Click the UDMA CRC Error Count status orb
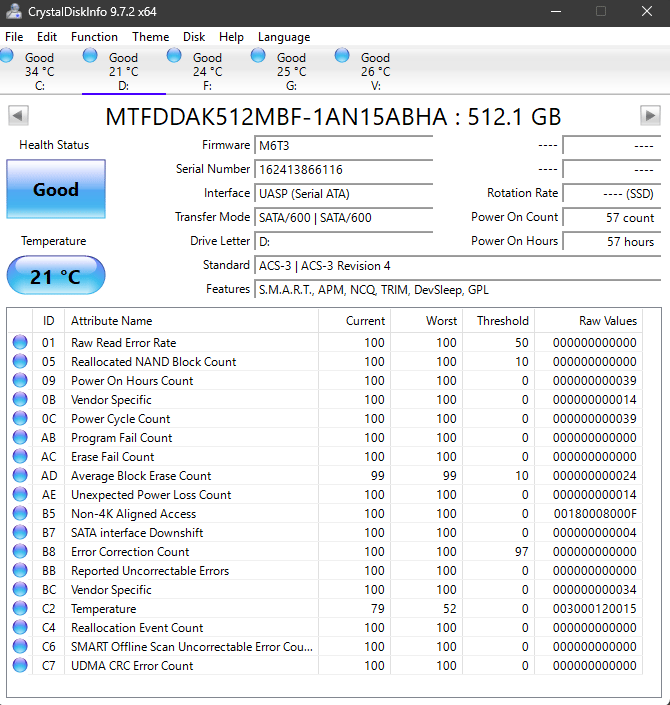This screenshot has width=670, height=705. (x=20, y=665)
